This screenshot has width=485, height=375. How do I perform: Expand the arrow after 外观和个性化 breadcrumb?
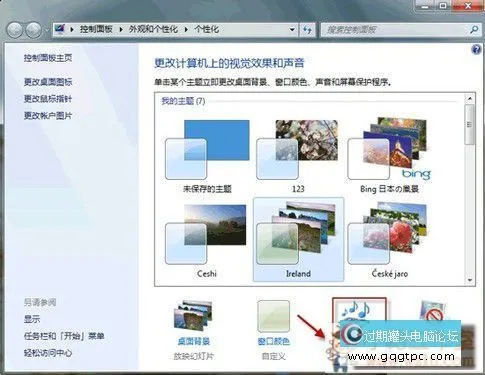186,30
